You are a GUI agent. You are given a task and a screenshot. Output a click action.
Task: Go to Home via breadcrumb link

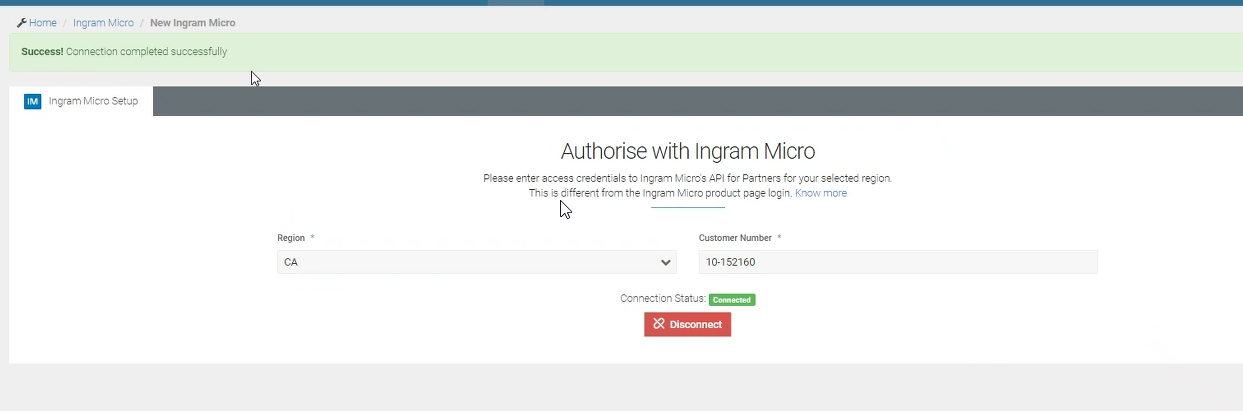pos(43,22)
